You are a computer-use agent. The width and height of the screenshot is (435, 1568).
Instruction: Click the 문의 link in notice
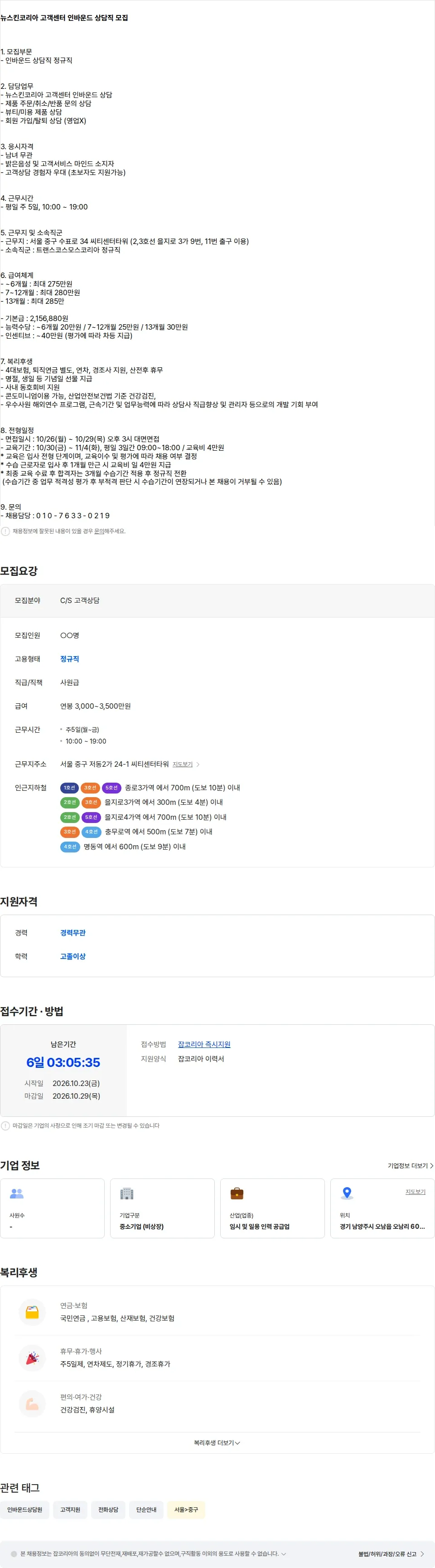[99, 531]
